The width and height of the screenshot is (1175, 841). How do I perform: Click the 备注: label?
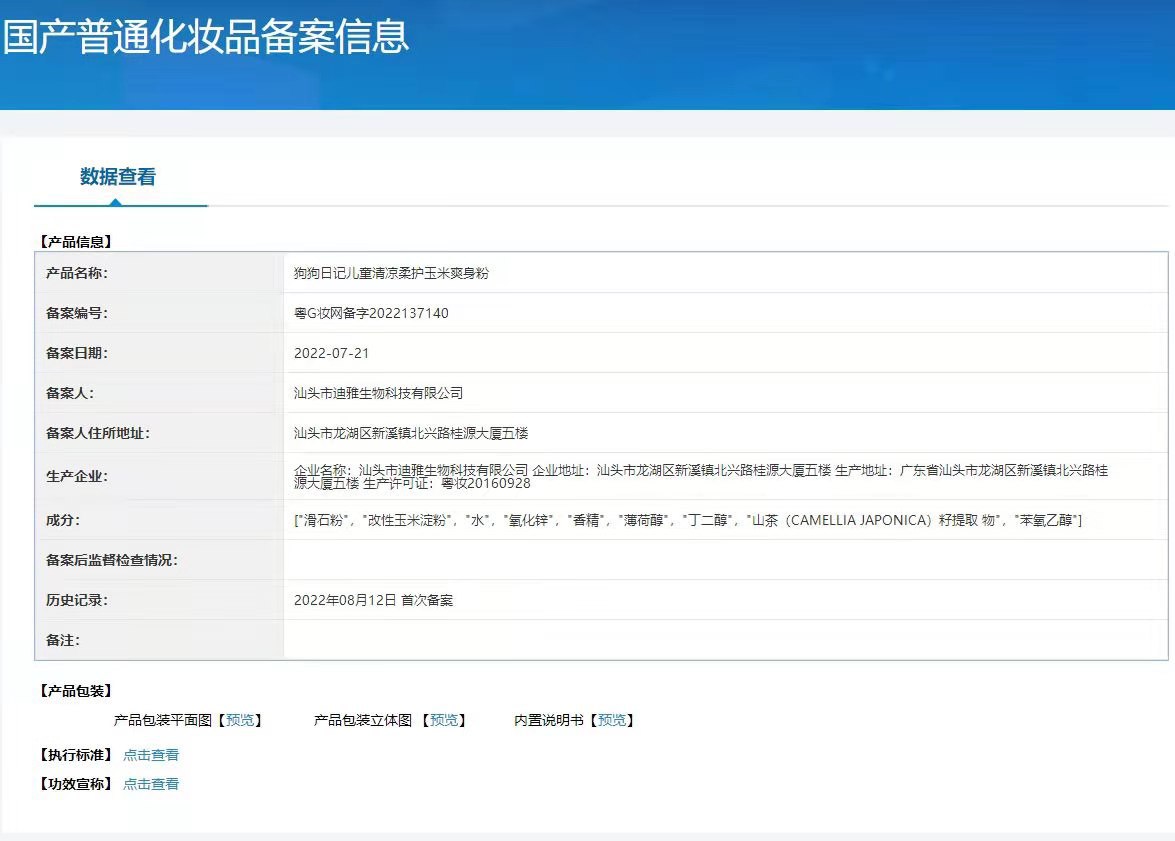[x=63, y=641]
